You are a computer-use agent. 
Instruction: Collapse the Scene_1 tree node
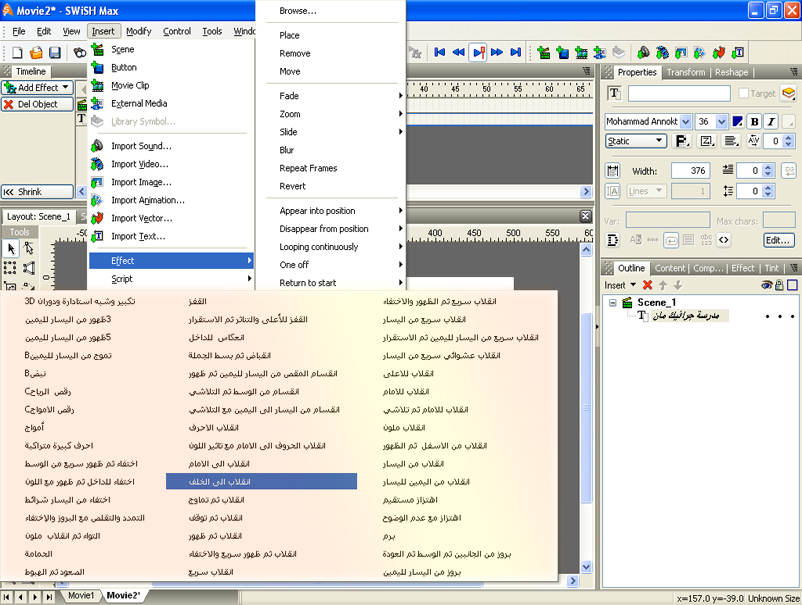click(612, 303)
